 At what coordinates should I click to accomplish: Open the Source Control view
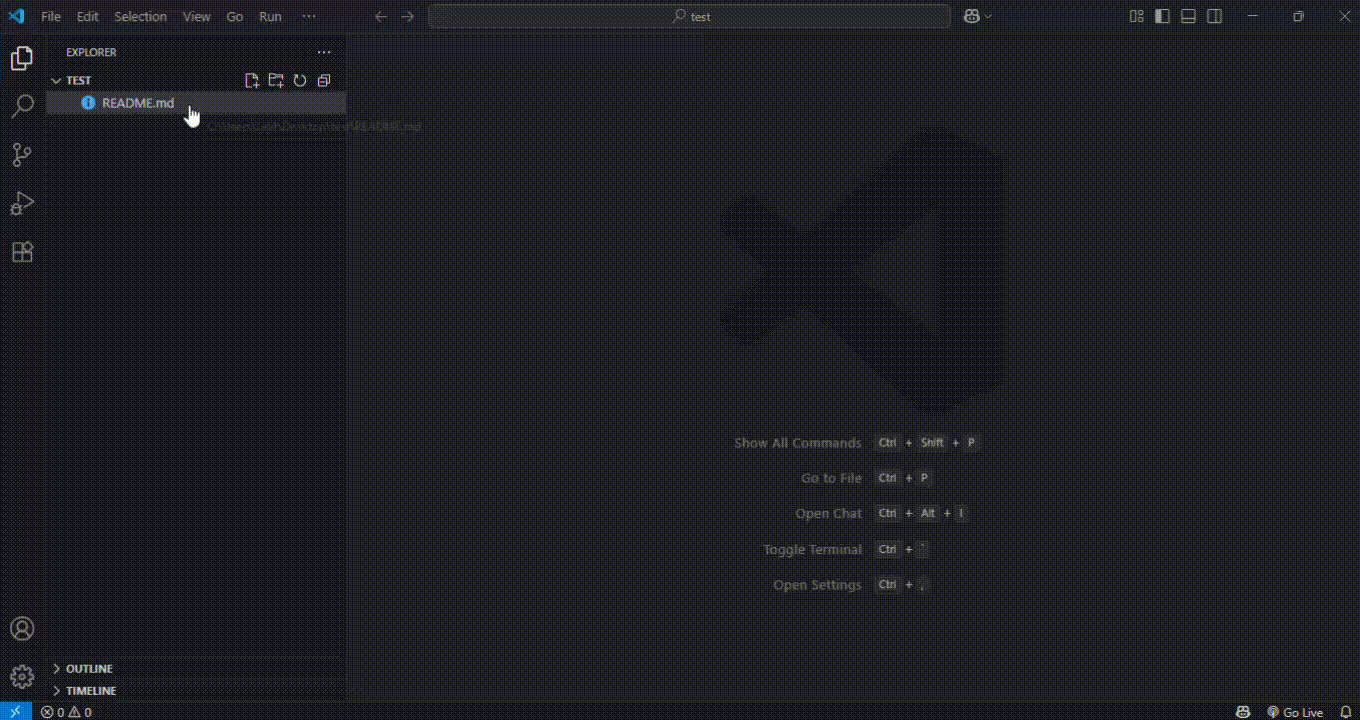pos(22,155)
